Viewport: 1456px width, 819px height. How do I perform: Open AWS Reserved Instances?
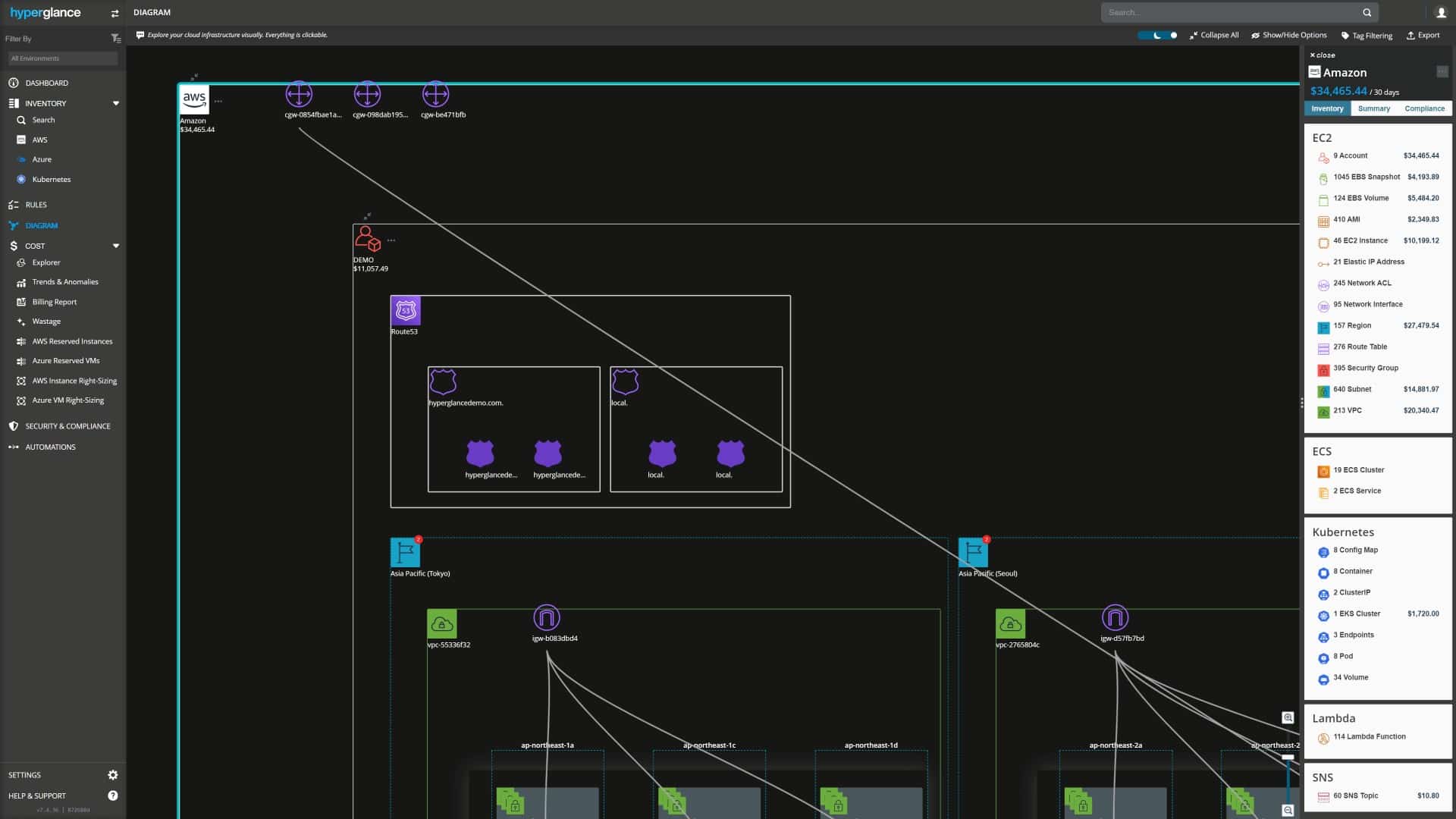click(x=72, y=341)
